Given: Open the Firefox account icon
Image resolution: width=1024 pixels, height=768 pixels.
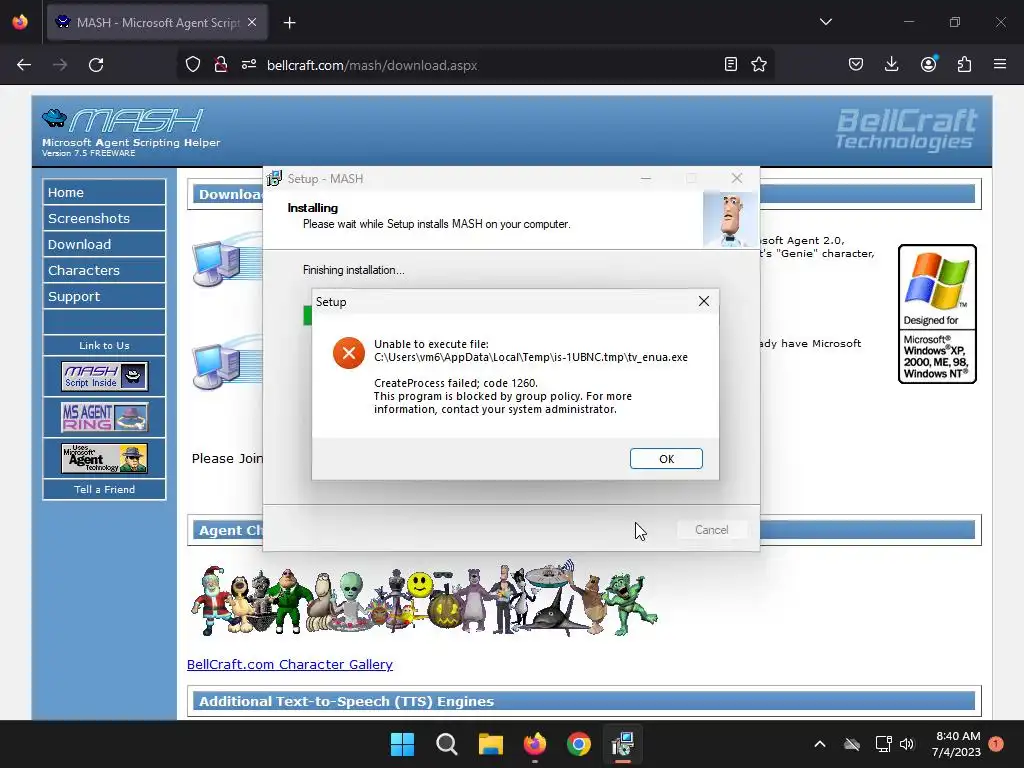Looking at the screenshot, I should 929,64.
